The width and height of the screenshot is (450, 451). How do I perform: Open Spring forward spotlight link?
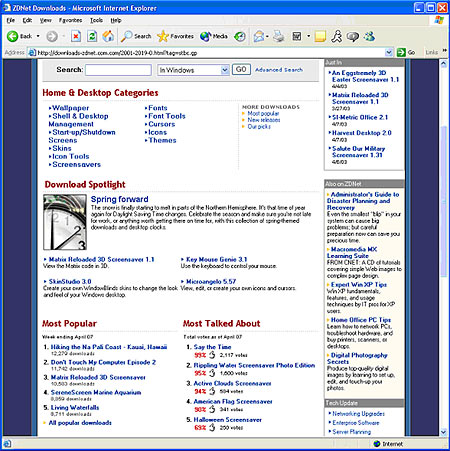[120, 199]
